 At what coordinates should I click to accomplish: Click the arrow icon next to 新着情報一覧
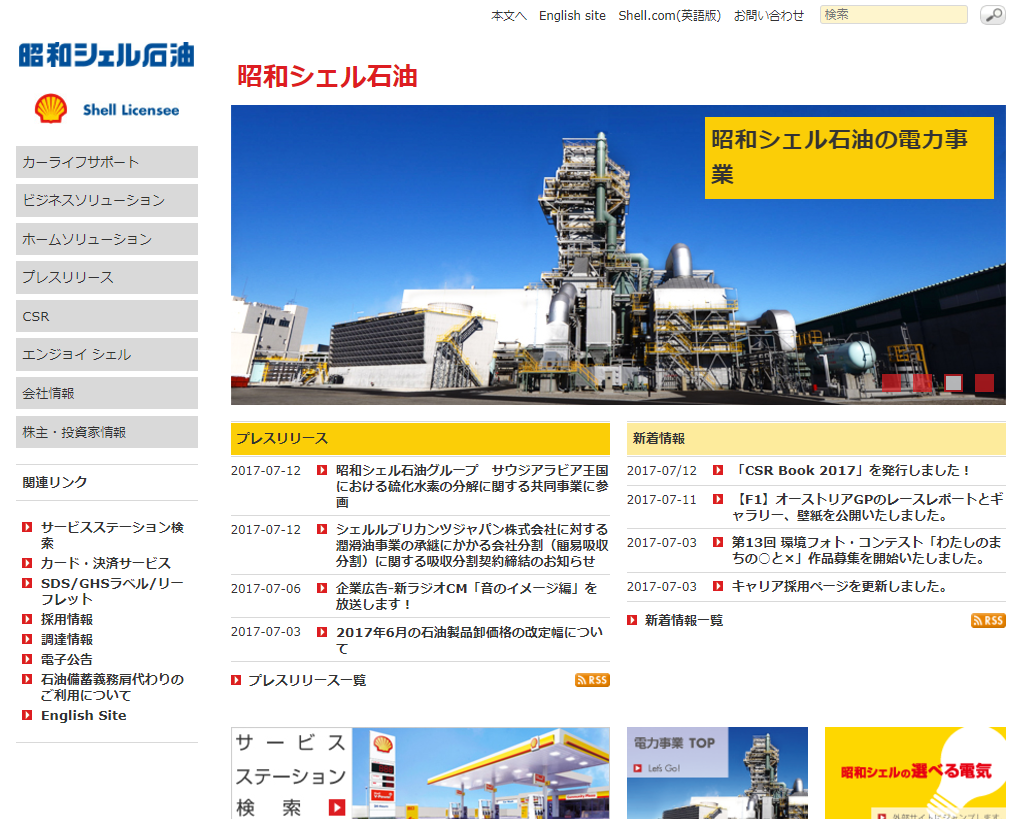632,621
